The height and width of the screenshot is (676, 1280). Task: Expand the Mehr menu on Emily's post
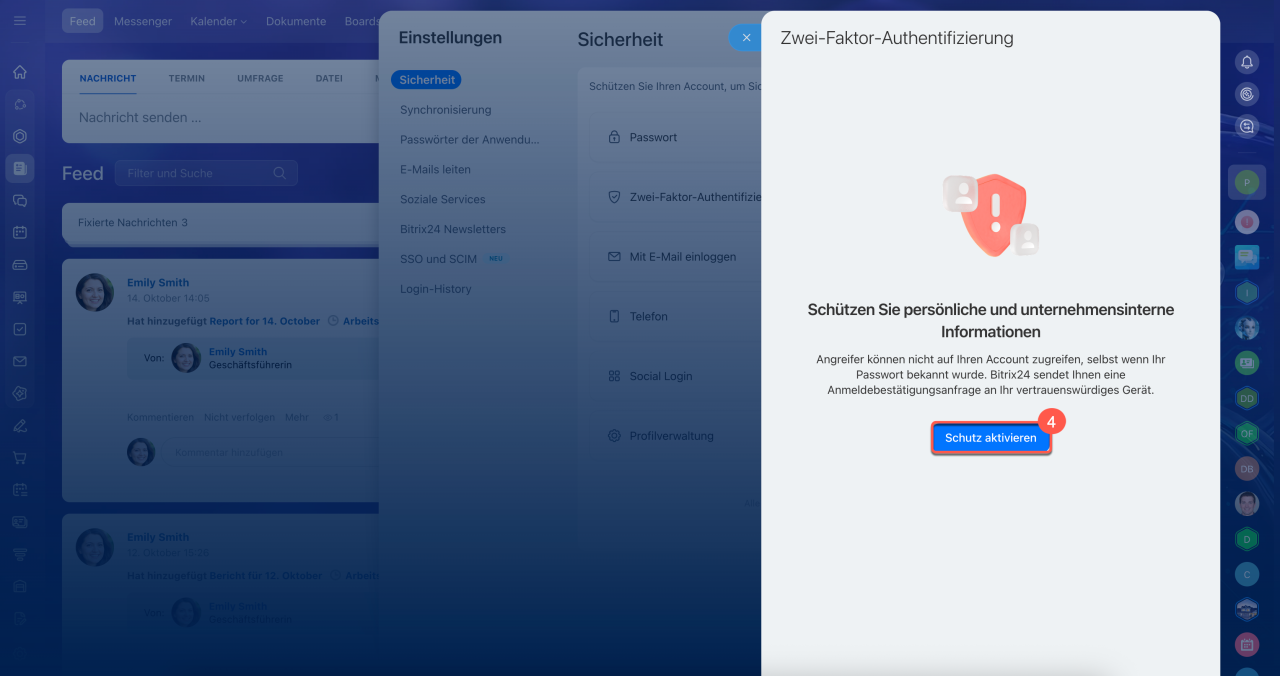coord(297,417)
